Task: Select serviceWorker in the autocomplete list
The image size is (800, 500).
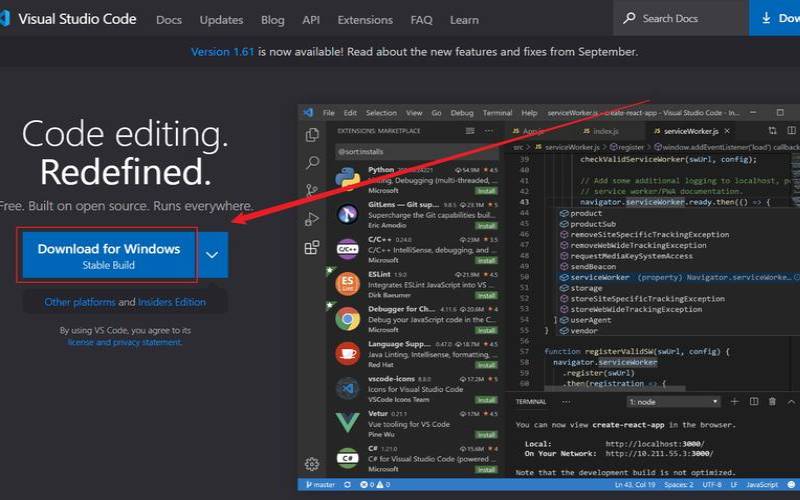Action: coord(679,278)
